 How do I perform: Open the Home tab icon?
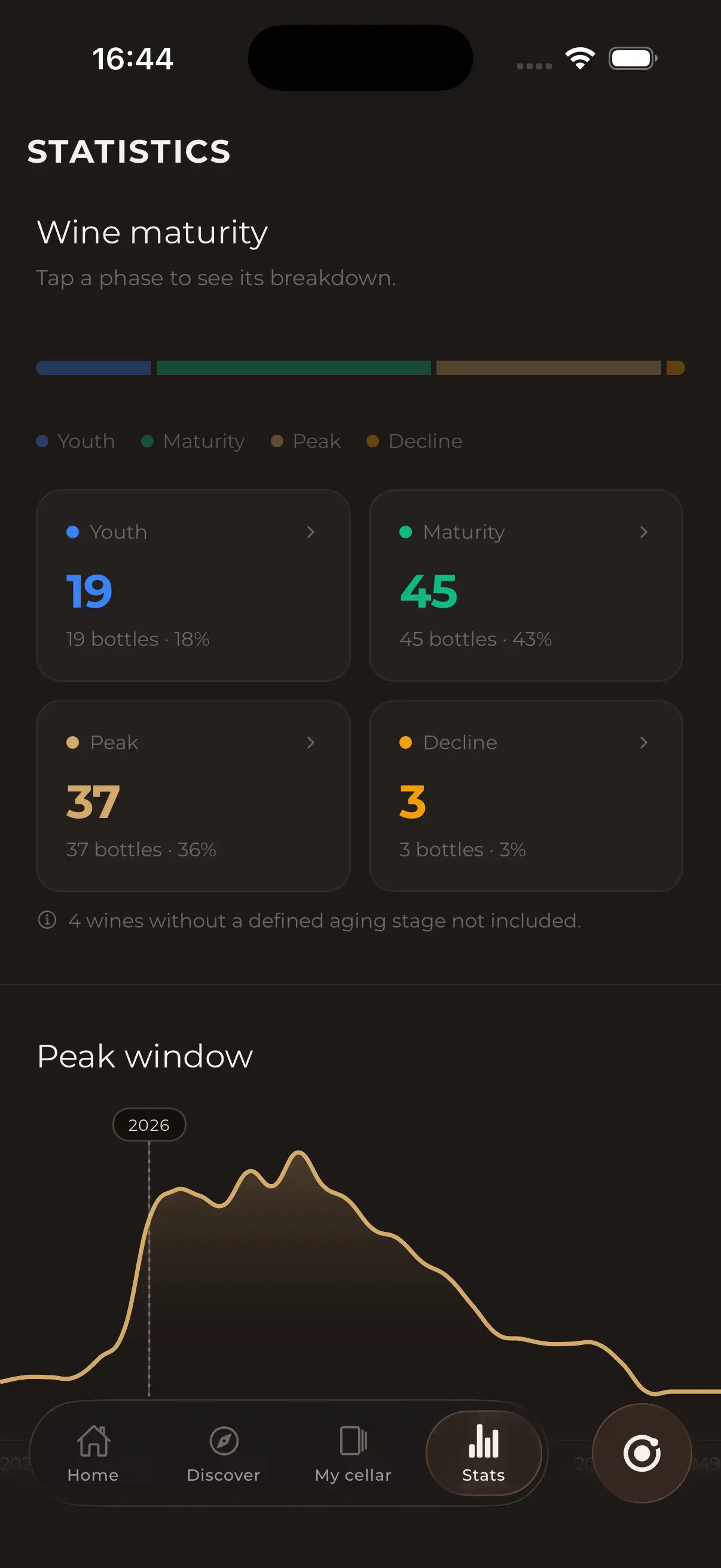tap(93, 1441)
